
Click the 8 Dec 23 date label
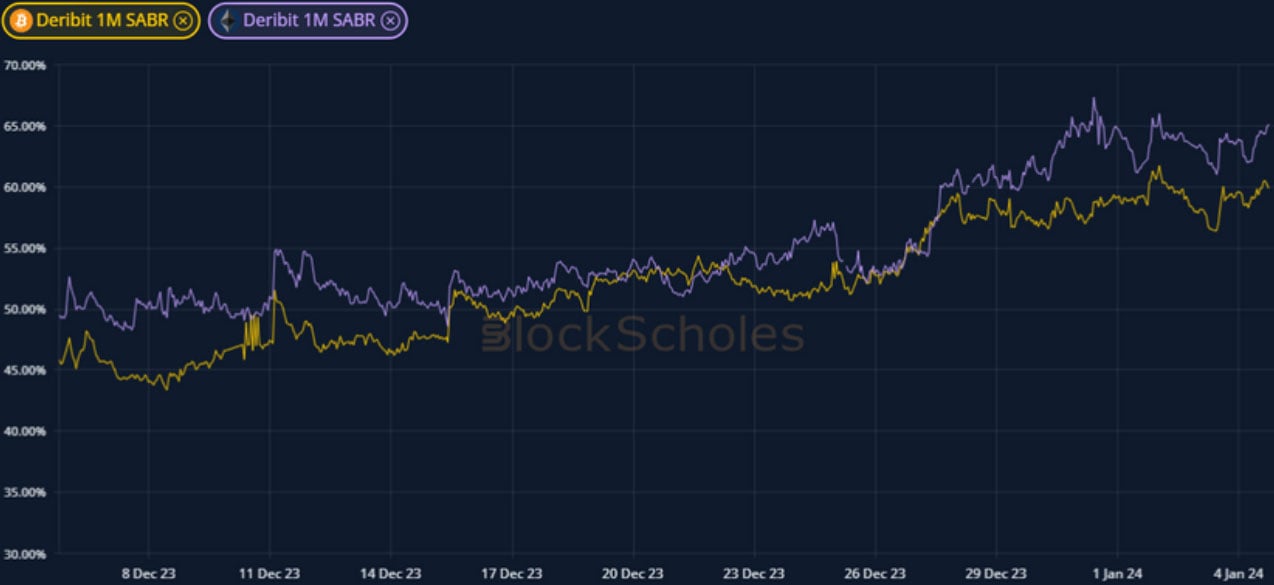[148, 573]
